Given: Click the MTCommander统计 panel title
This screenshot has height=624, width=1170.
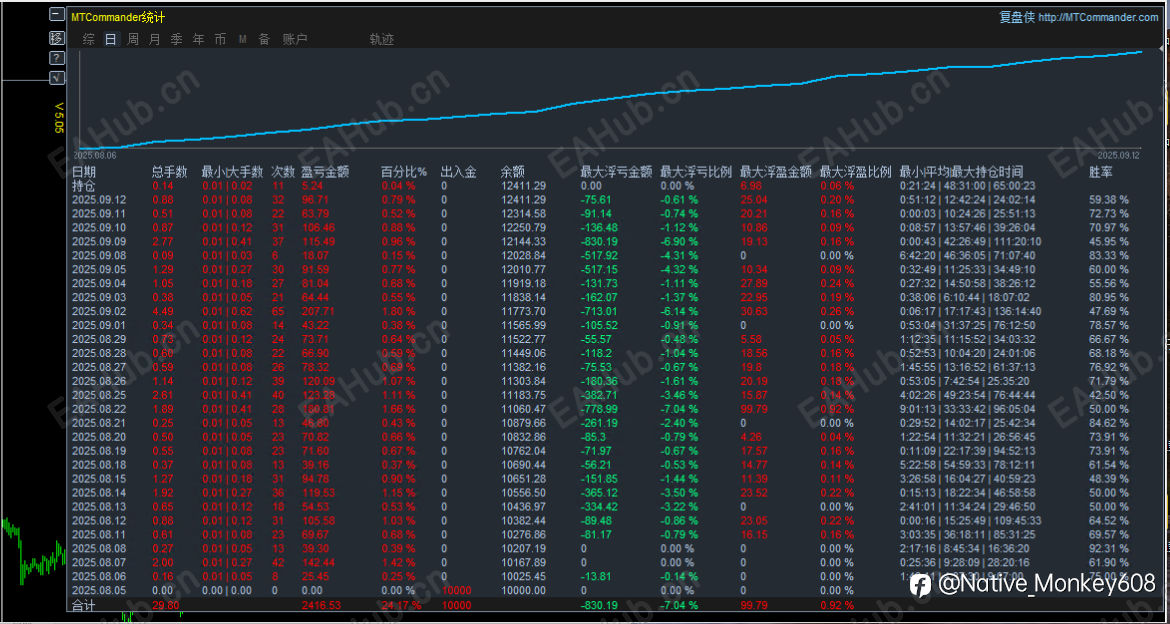Looking at the screenshot, I should click(x=118, y=17).
